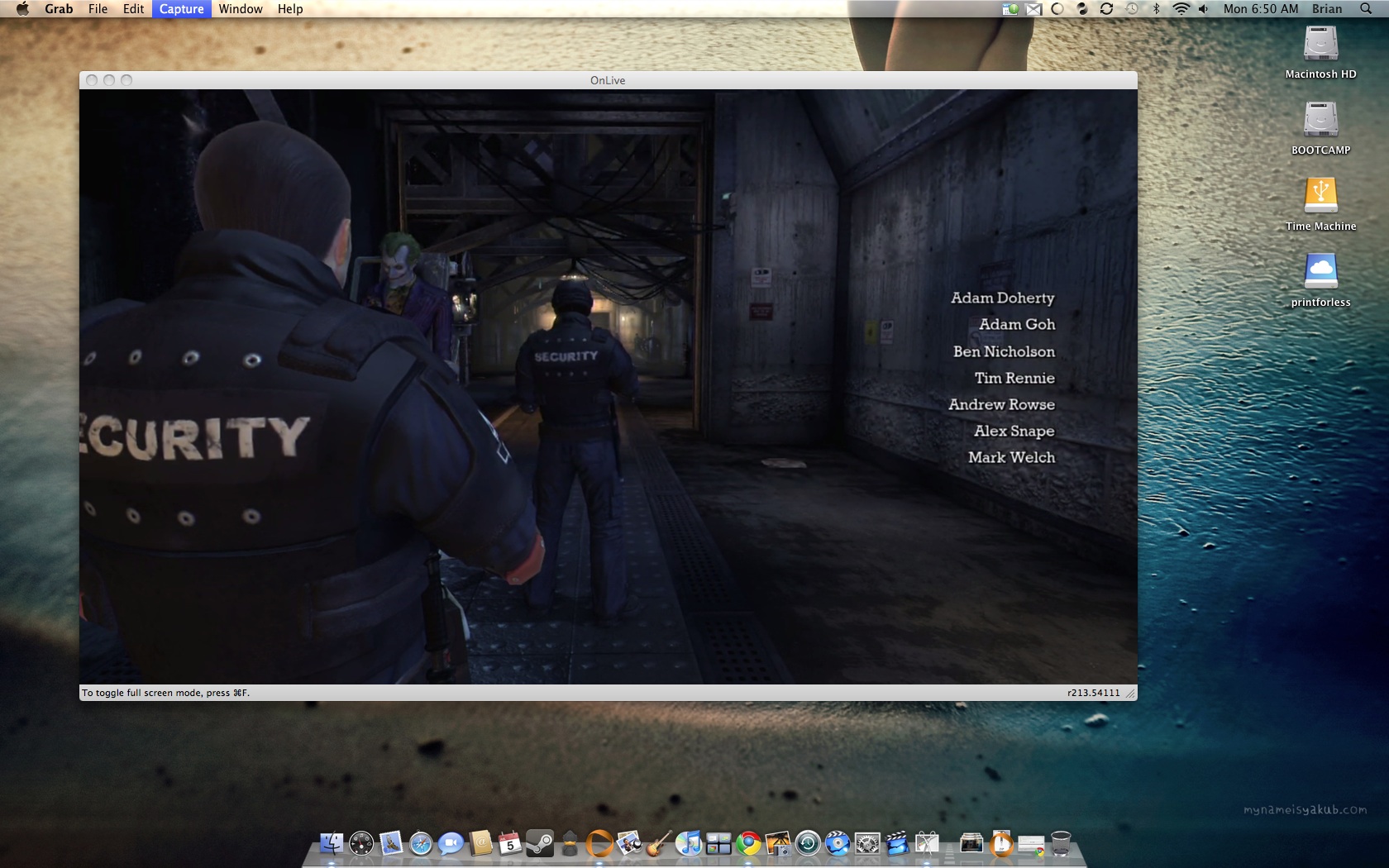The image size is (1389, 868).
Task: Launch Steam from the Dock
Action: coord(540,843)
